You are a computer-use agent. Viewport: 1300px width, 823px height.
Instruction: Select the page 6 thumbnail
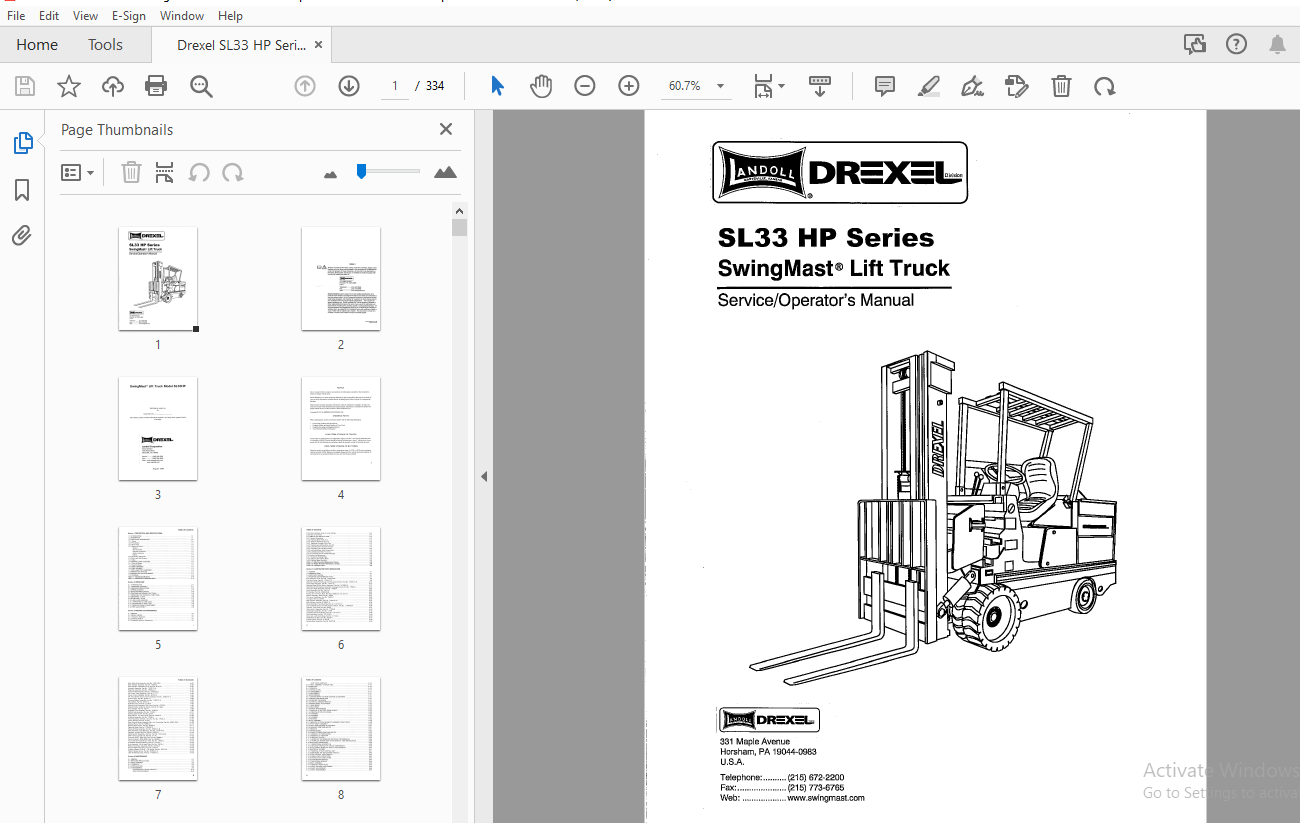(341, 579)
